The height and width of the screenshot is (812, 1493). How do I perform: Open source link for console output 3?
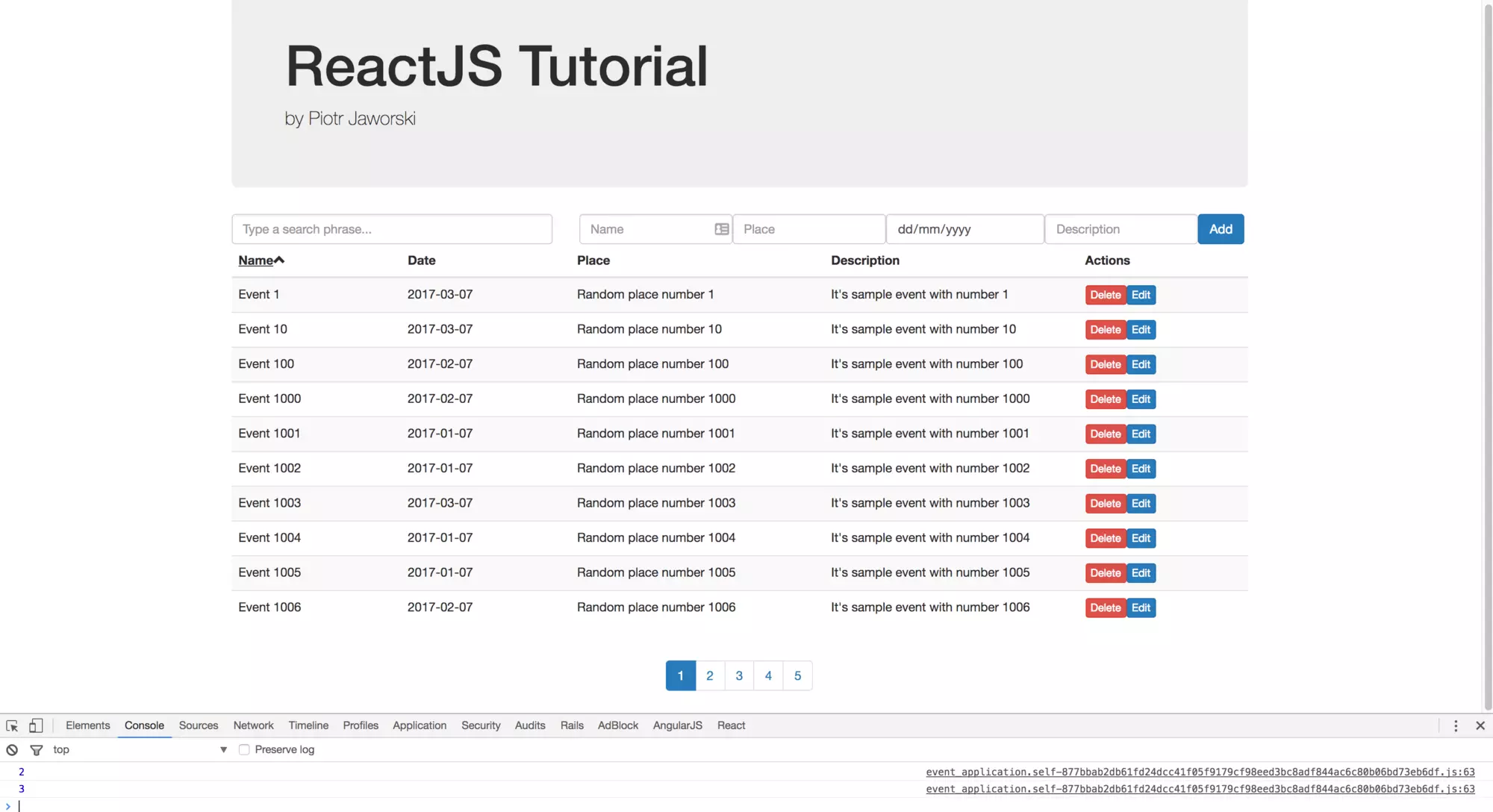point(1200,789)
